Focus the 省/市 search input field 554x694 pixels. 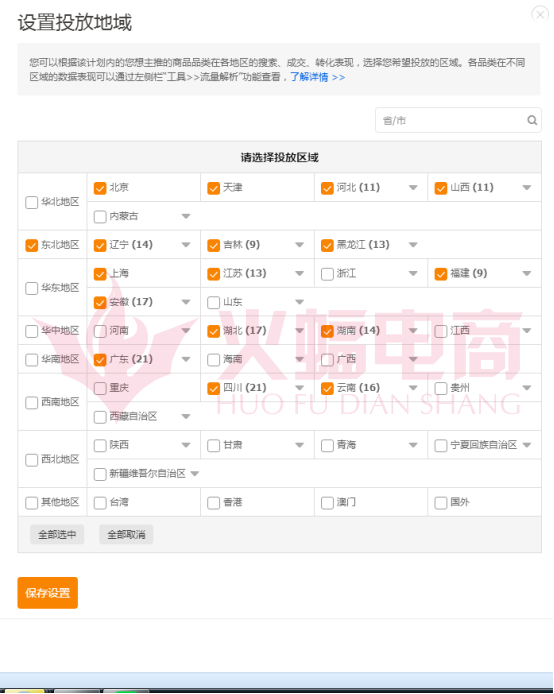[451, 120]
